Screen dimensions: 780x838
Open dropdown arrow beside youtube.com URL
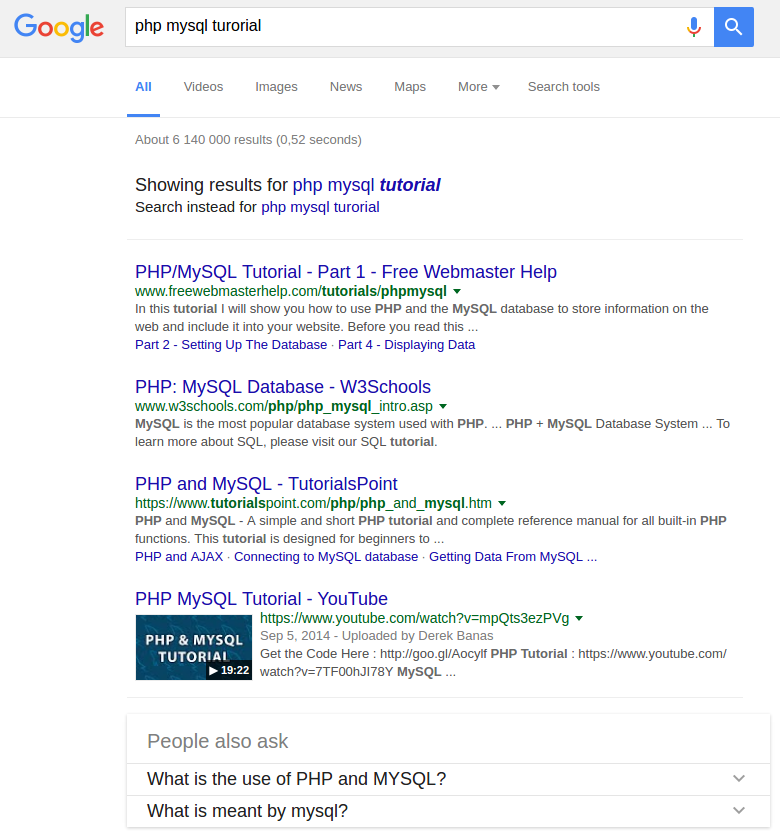coord(579,618)
